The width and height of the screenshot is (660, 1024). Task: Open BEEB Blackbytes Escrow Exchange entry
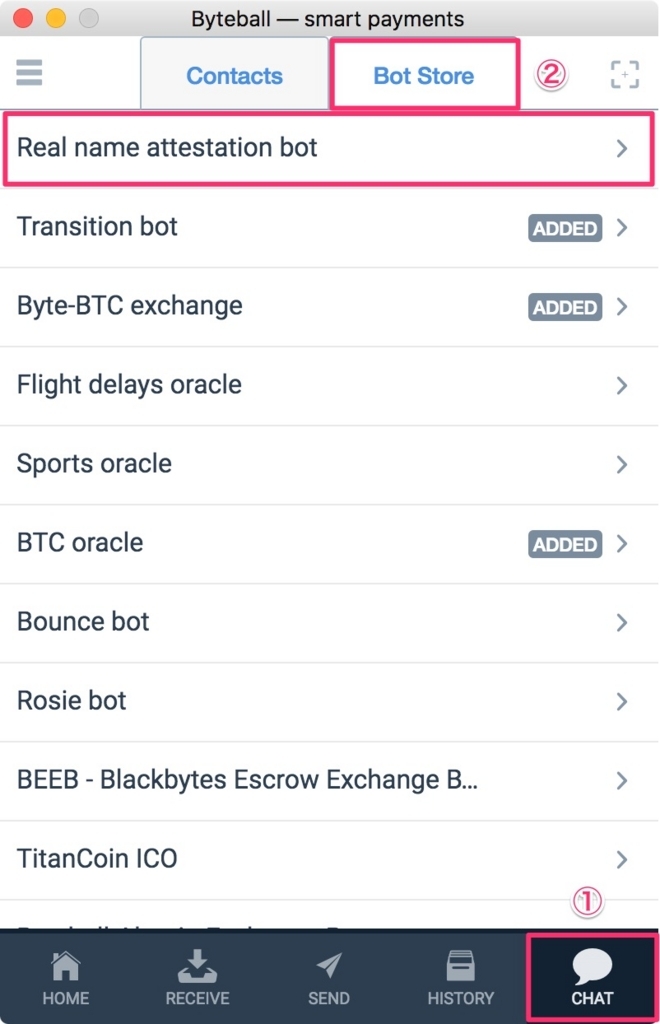(x=329, y=780)
